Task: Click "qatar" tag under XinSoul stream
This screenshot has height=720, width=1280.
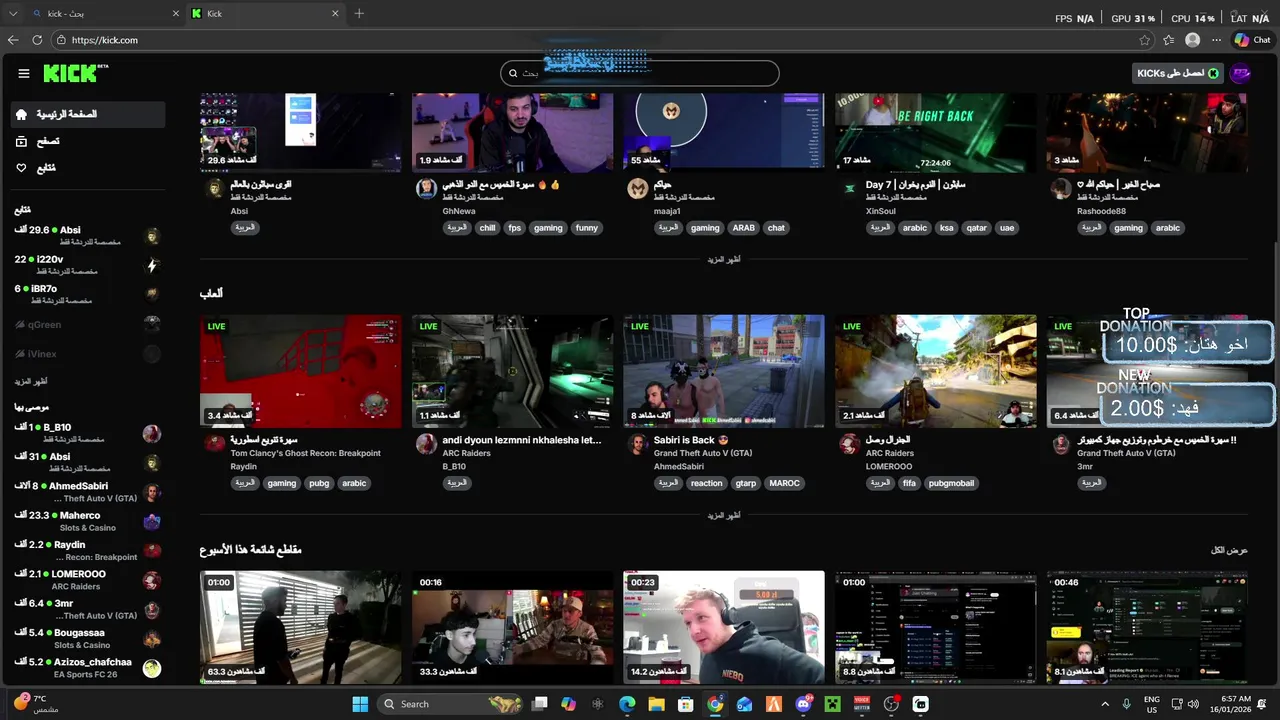Action: pos(977,228)
